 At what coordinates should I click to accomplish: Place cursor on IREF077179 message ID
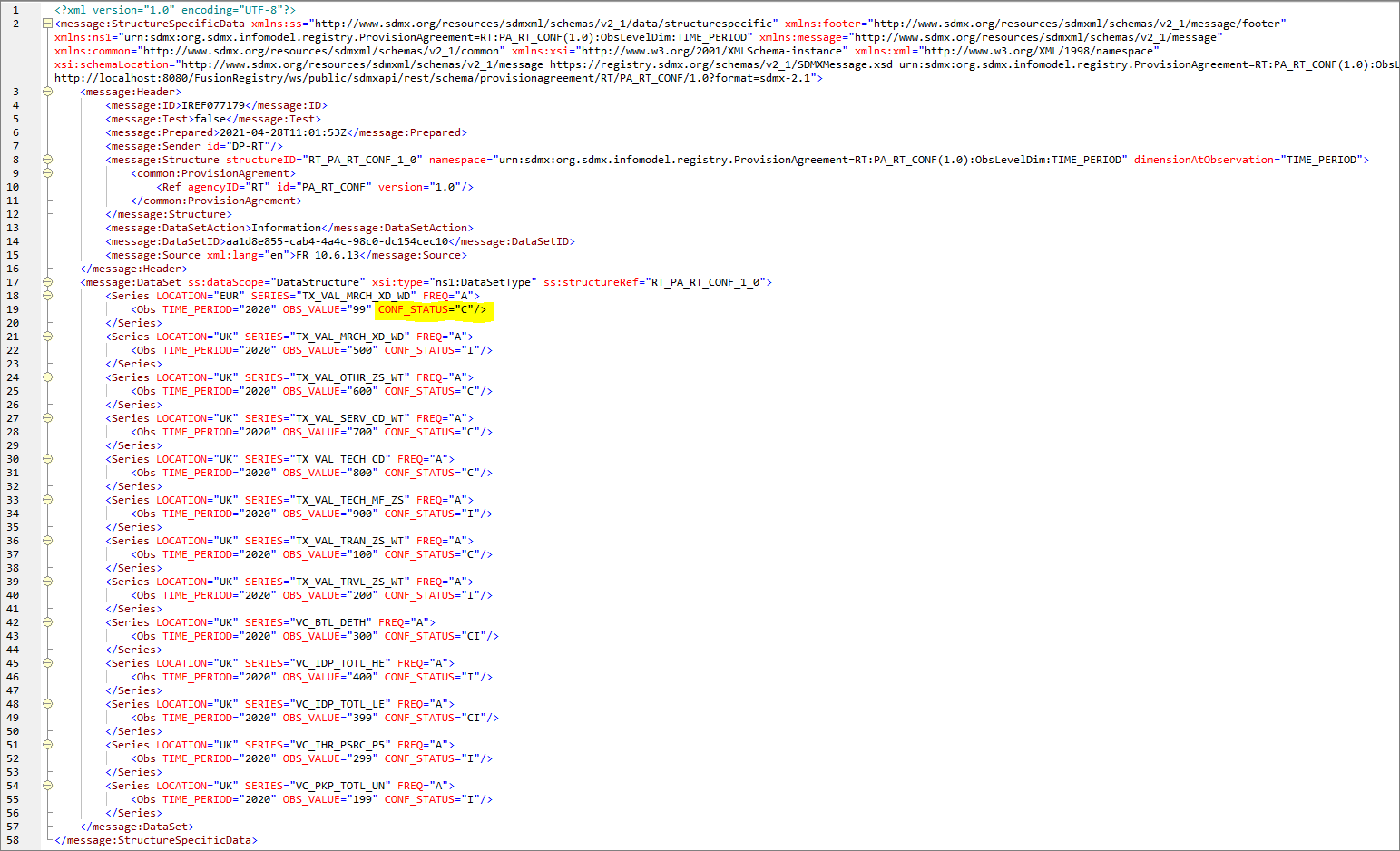(x=213, y=105)
